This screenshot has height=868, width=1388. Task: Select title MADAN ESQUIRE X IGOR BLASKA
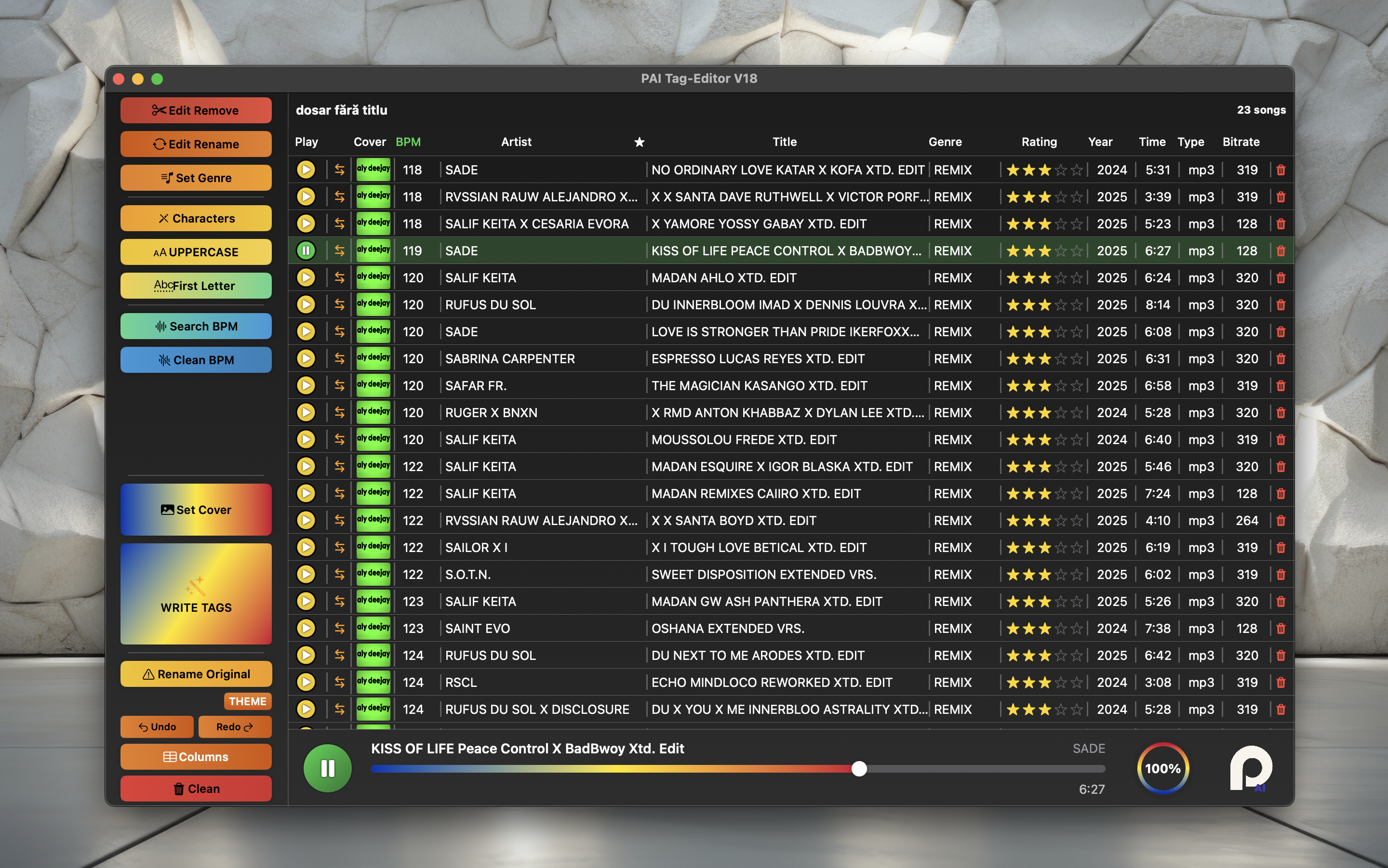point(782,467)
